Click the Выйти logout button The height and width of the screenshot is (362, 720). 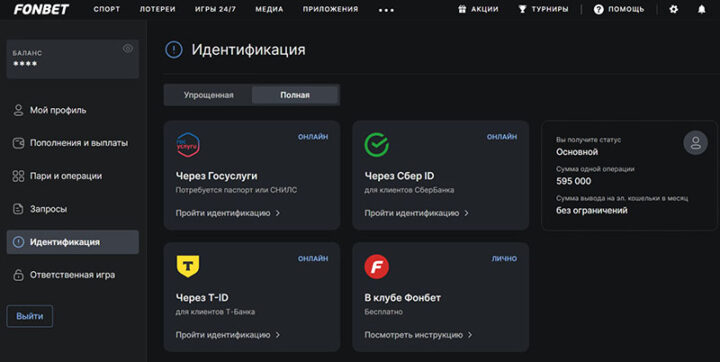click(30, 316)
